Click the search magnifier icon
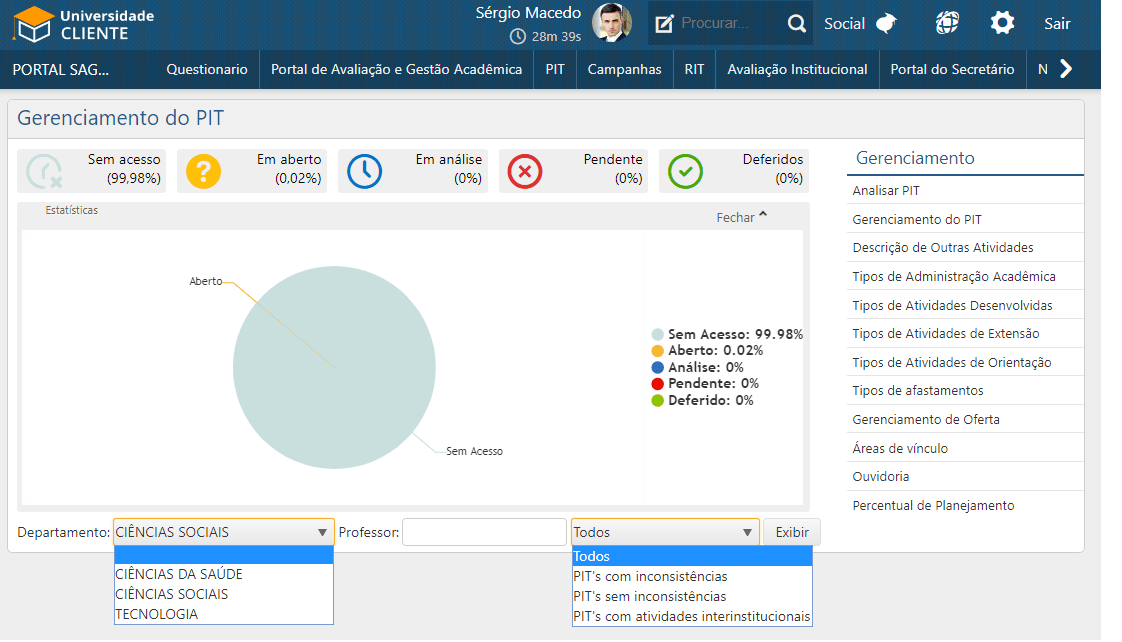This screenshot has width=1122, height=642. click(796, 24)
